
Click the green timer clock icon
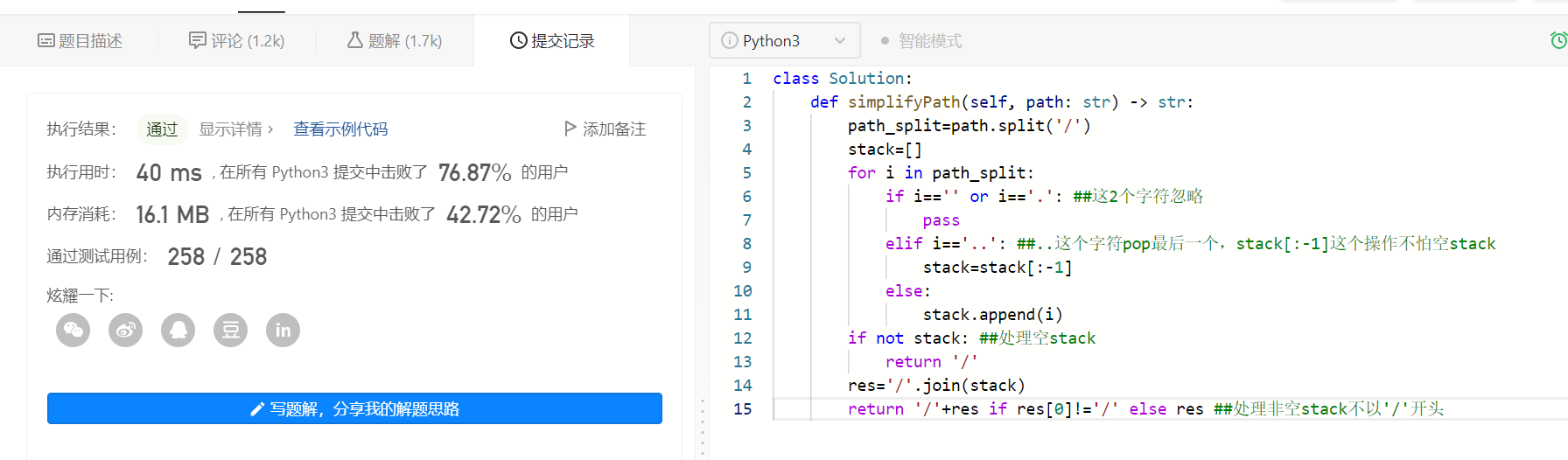click(1558, 40)
